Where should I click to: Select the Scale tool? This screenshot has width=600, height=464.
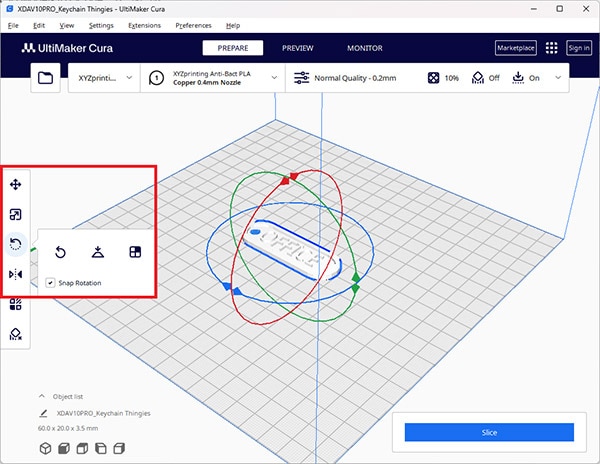point(15,214)
